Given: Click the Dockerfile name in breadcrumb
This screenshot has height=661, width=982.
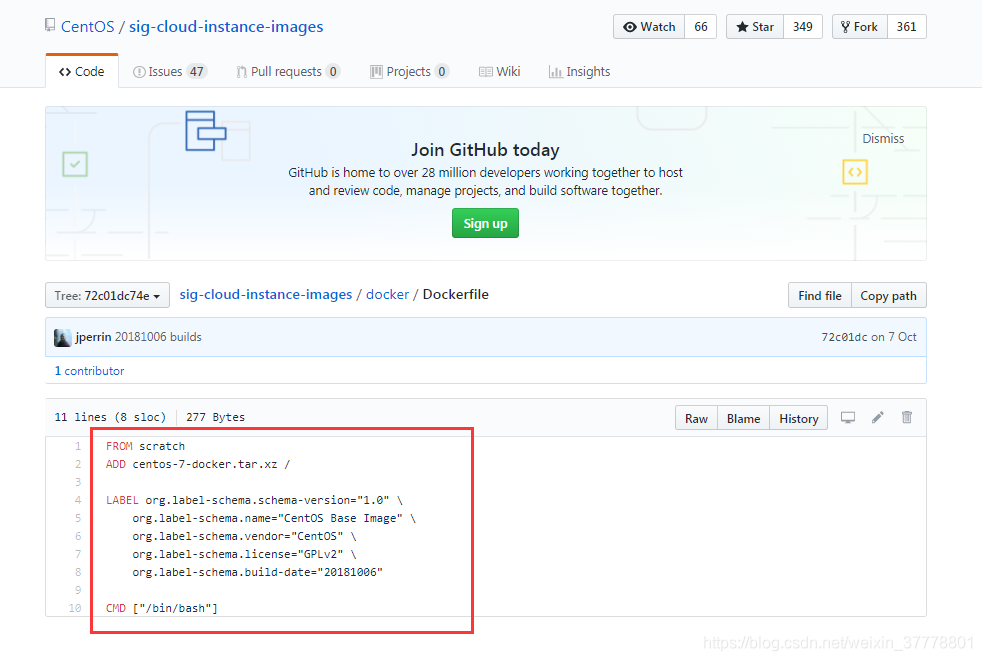Looking at the screenshot, I should (x=456, y=294).
